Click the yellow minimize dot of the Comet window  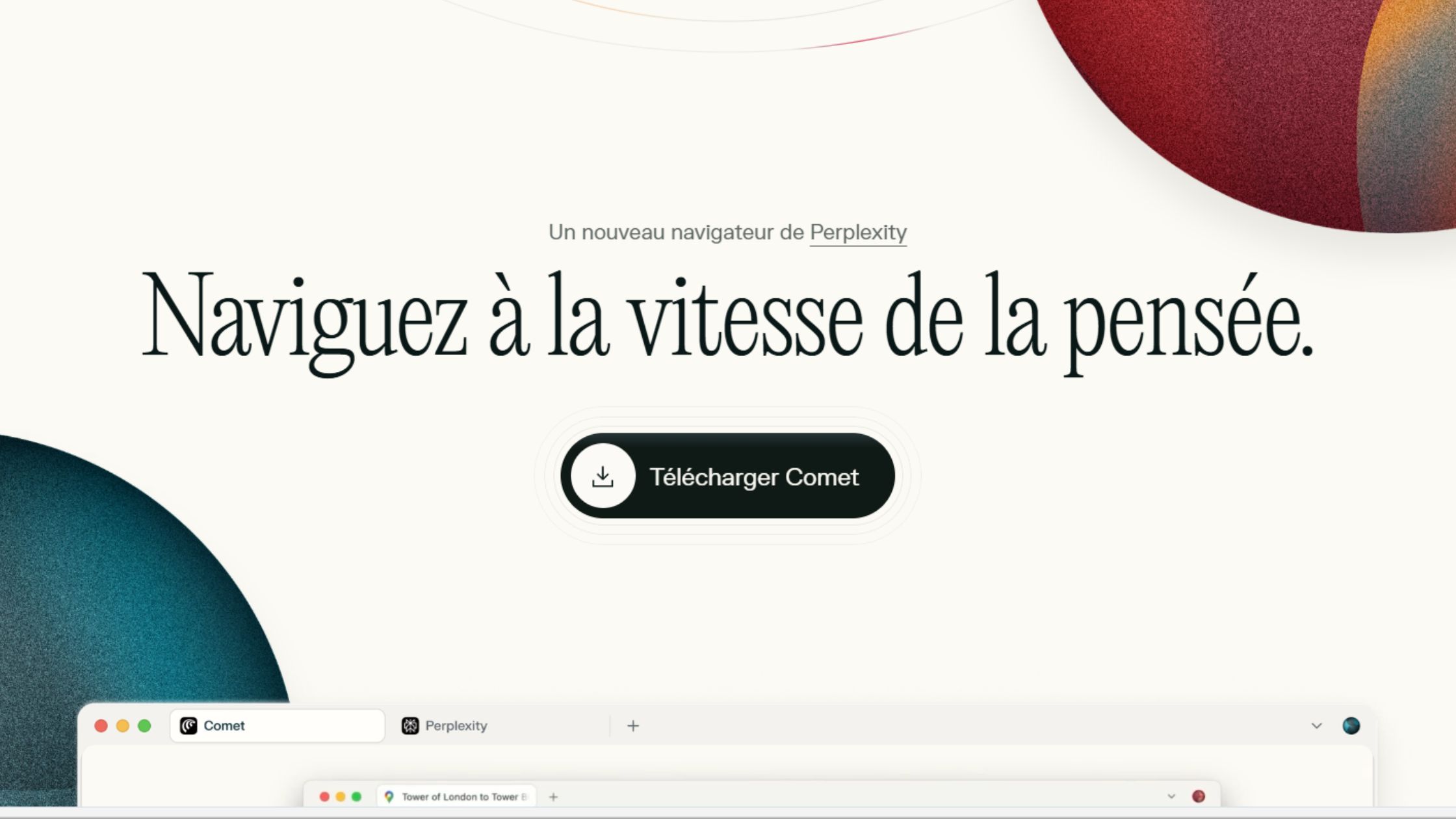coord(122,725)
